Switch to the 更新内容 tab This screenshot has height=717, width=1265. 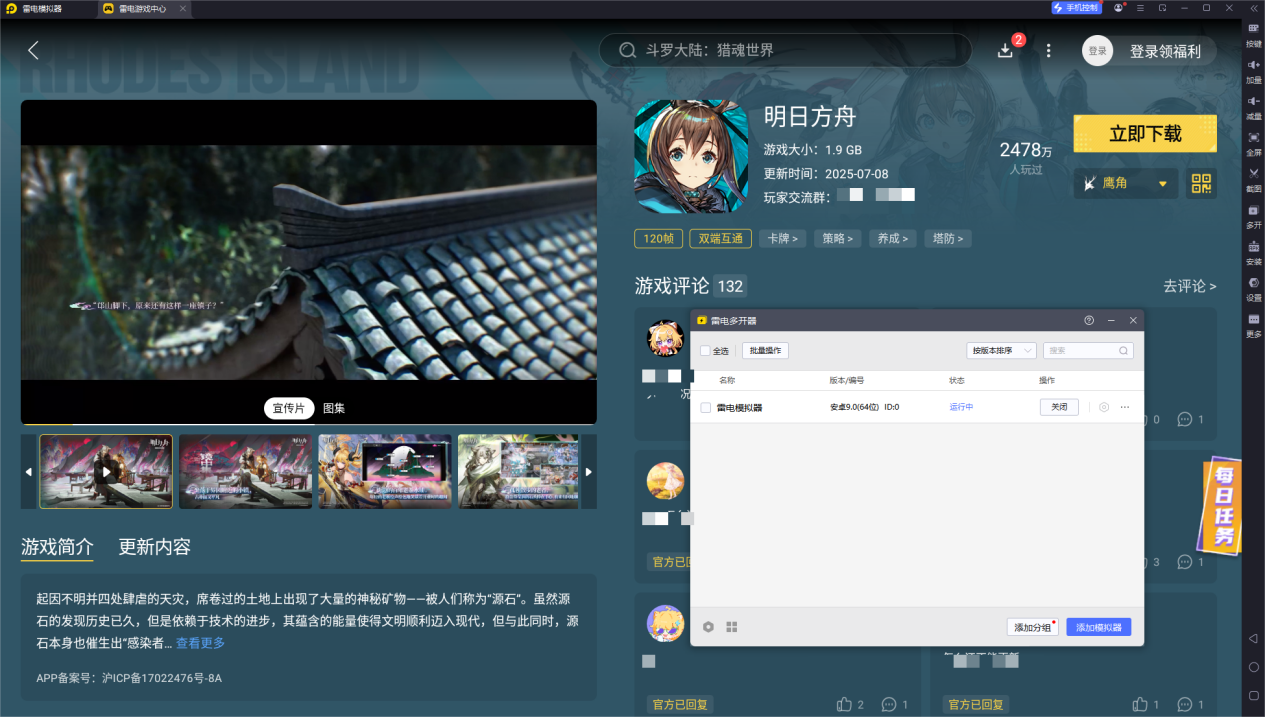(154, 547)
